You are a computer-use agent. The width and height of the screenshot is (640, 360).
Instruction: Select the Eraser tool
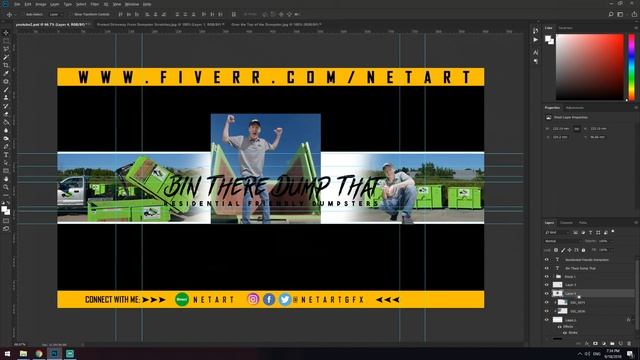click(6, 114)
